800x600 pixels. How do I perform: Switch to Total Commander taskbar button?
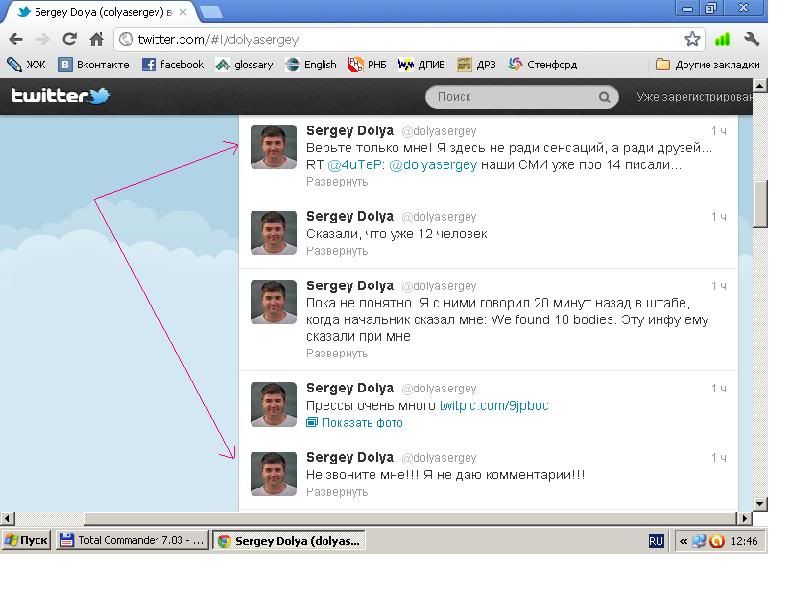coord(133,540)
